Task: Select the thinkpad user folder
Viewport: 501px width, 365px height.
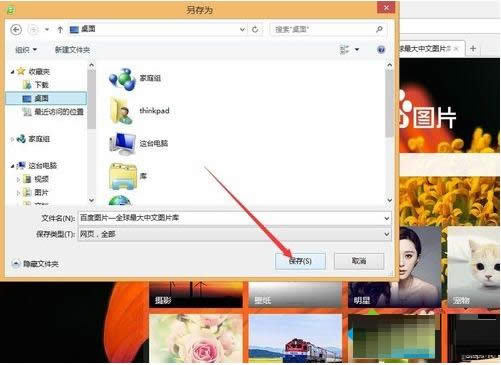Action: click(x=139, y=111)
